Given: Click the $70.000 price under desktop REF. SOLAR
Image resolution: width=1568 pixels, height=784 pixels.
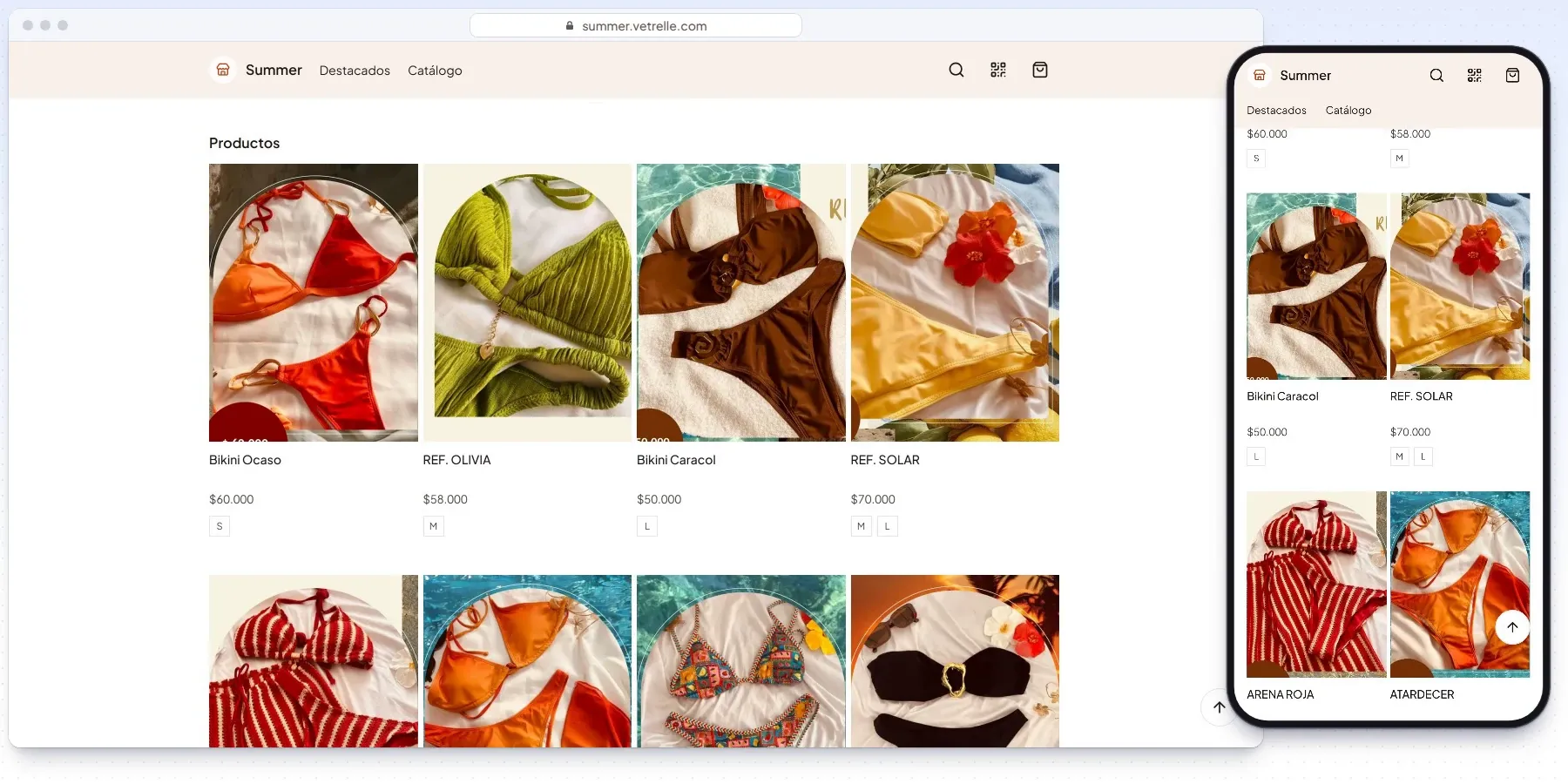Looking at the screenshot, I should point(873,499).
